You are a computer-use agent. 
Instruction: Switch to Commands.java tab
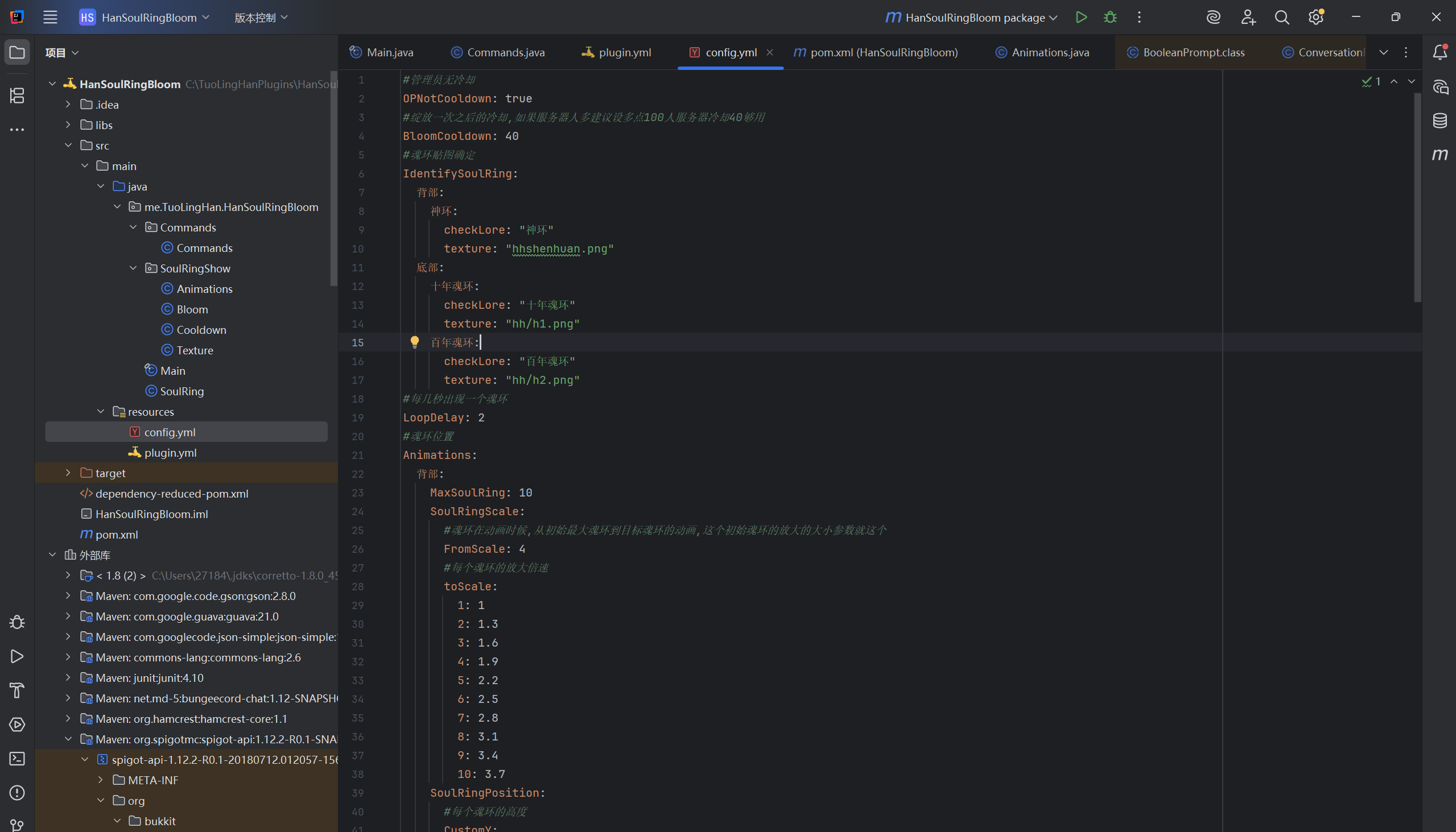point(498,52)
